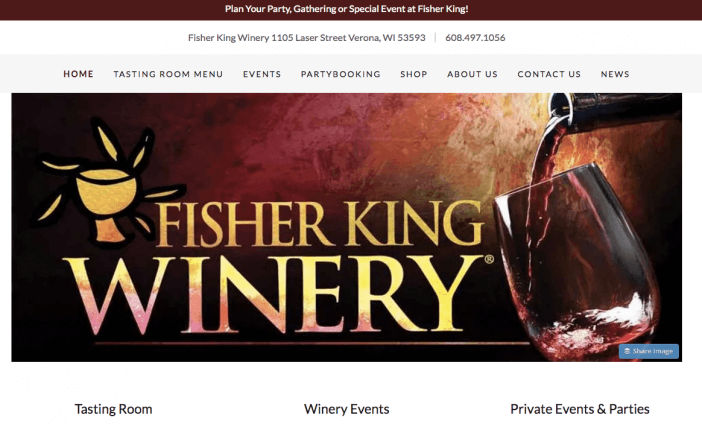Select the Partybooking menu item
The height and width of the screenshot is (424, 702).
point(341,74)
